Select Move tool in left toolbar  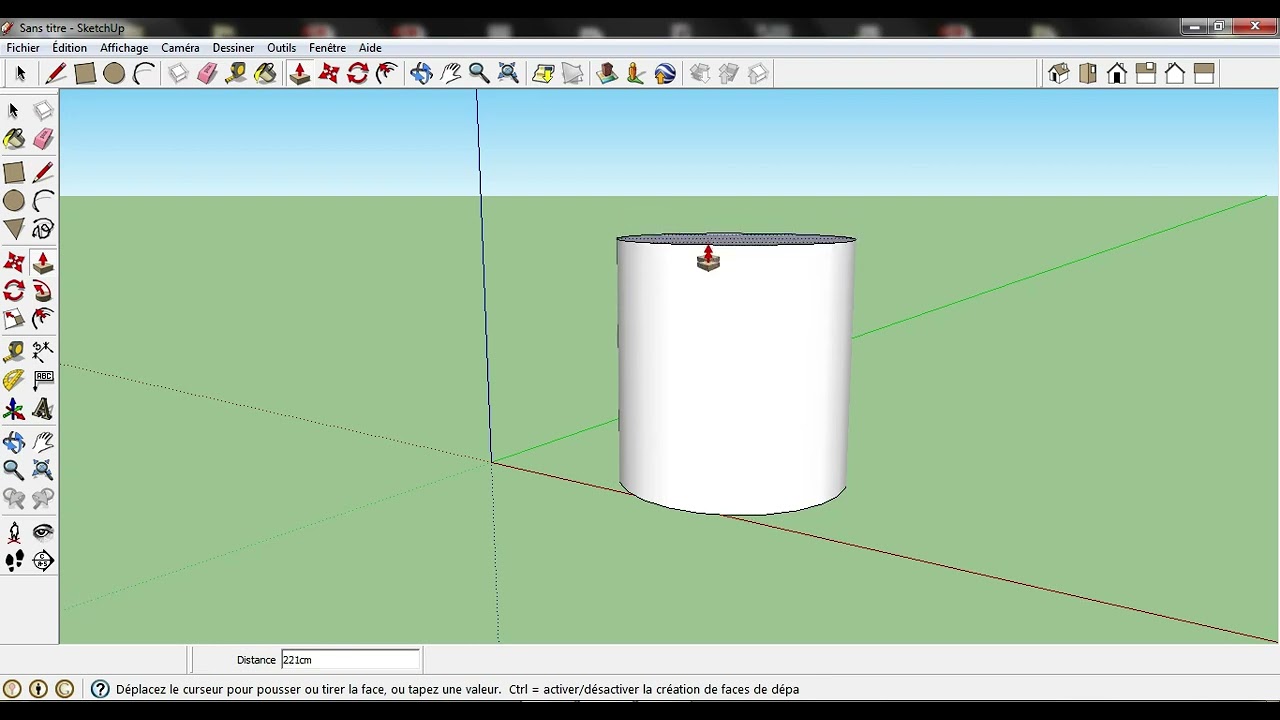tap(14, 262)
